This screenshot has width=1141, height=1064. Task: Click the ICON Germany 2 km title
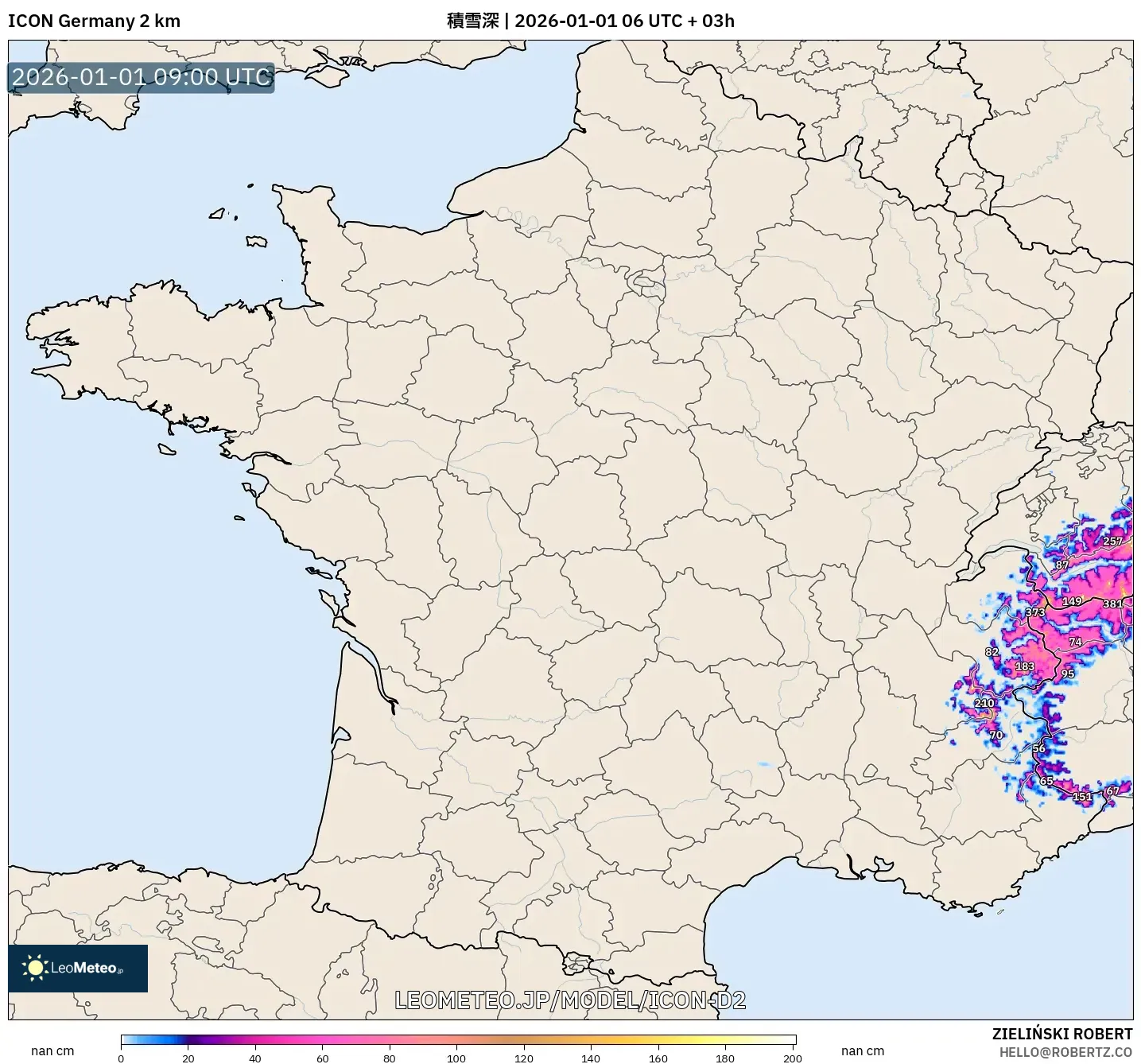[x=94, y=21]
